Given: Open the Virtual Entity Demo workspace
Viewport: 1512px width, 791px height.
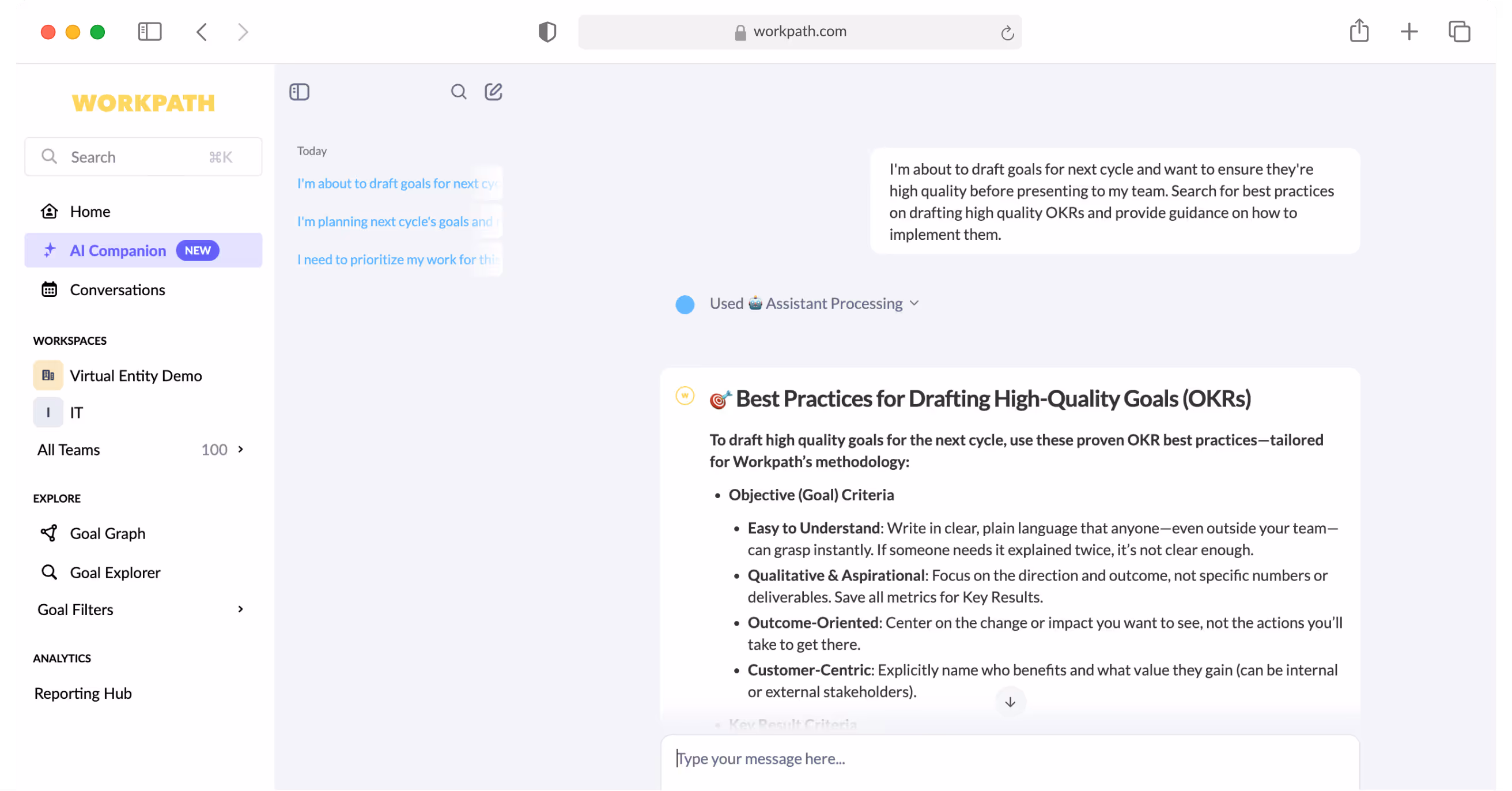Looking at the screenshot, I should (135, 375).
